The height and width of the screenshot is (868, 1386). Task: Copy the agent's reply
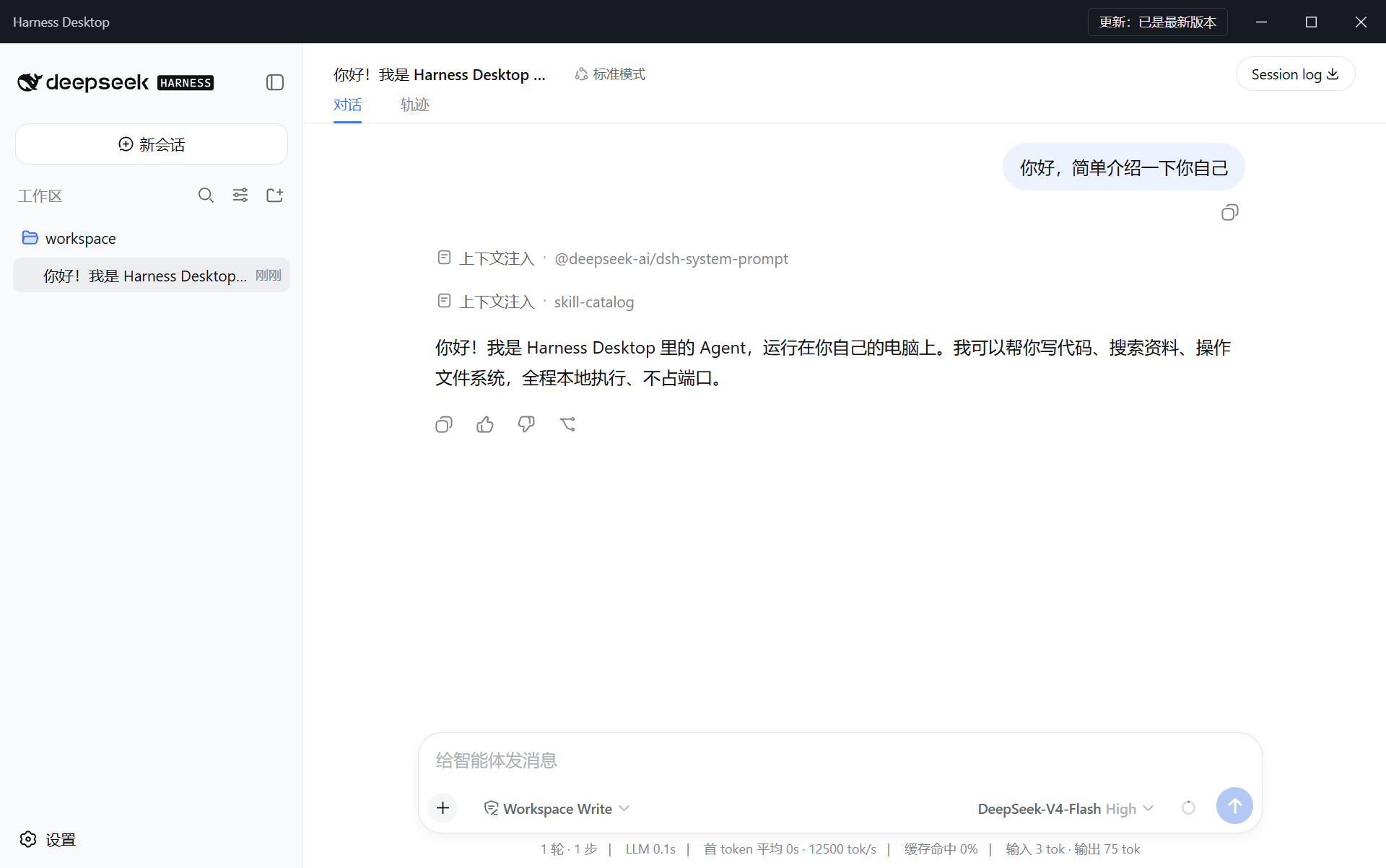(x=444, y=424)
